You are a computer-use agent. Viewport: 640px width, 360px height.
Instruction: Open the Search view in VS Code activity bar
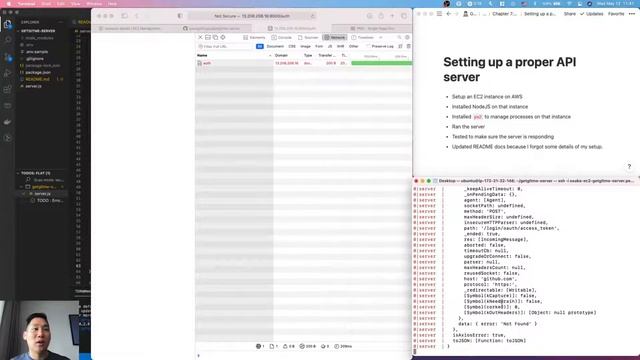(7, 40)
